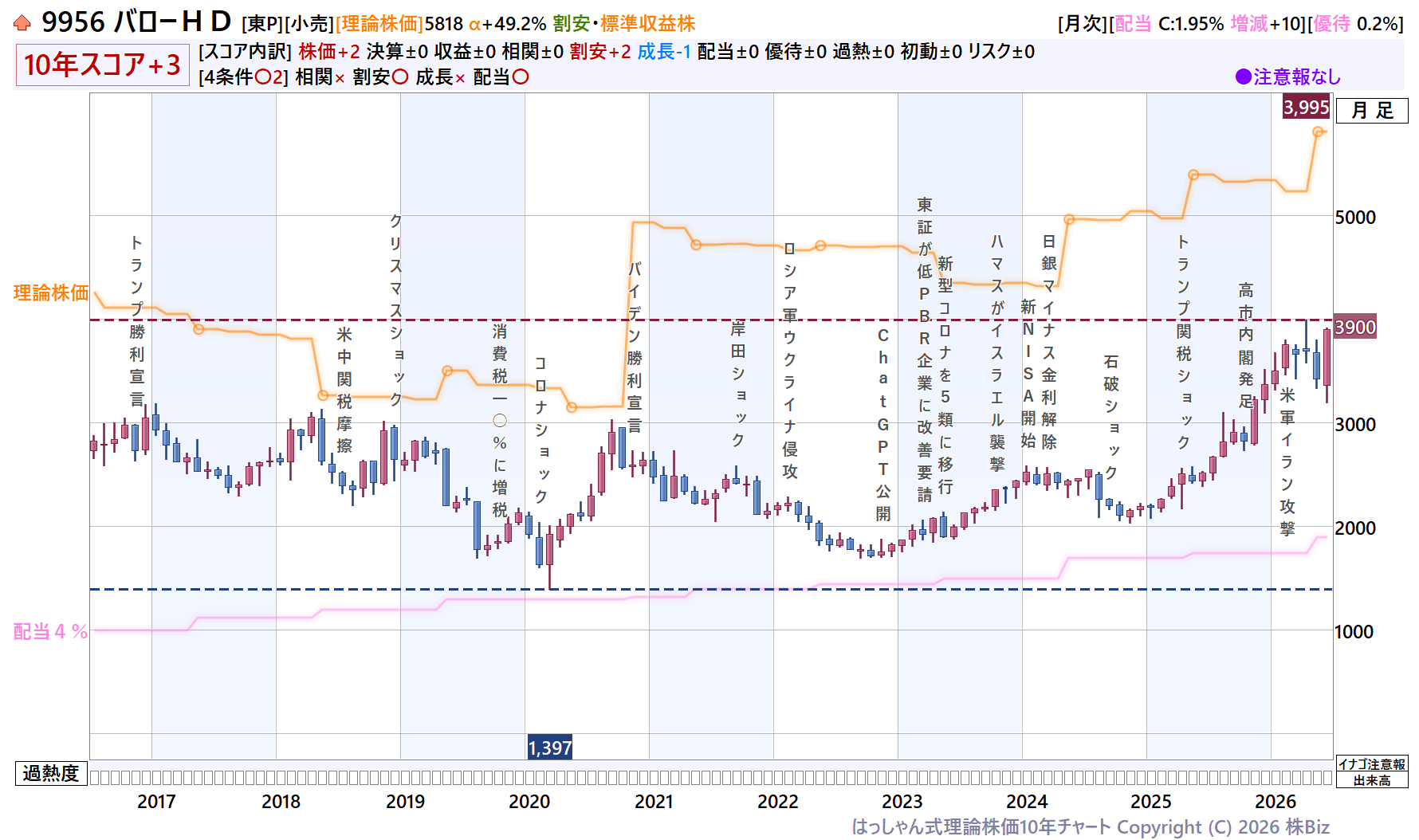Click the 優待 0.2% header text

(1355, 24)
